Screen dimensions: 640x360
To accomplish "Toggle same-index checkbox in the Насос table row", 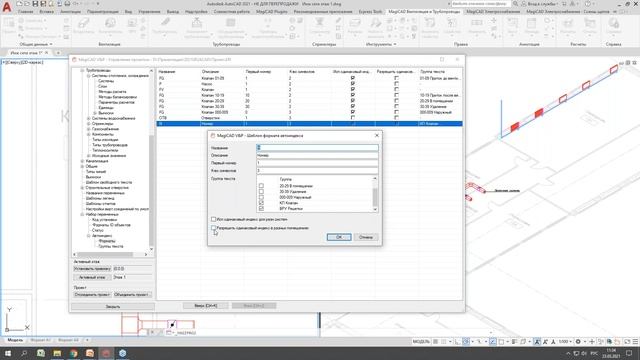I will pyautogui.click(x=353, y=84).
